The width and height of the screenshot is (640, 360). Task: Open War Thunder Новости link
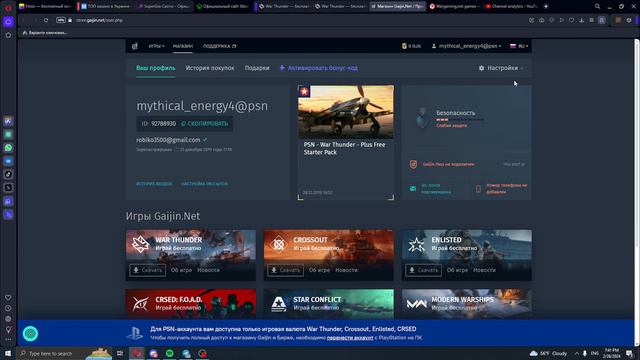pyautogui.click(x=208, y=270)
